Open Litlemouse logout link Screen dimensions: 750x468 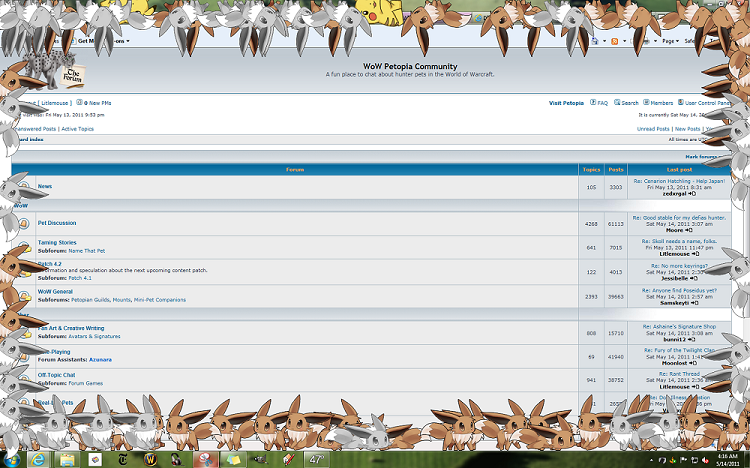[x=47, y=103]
